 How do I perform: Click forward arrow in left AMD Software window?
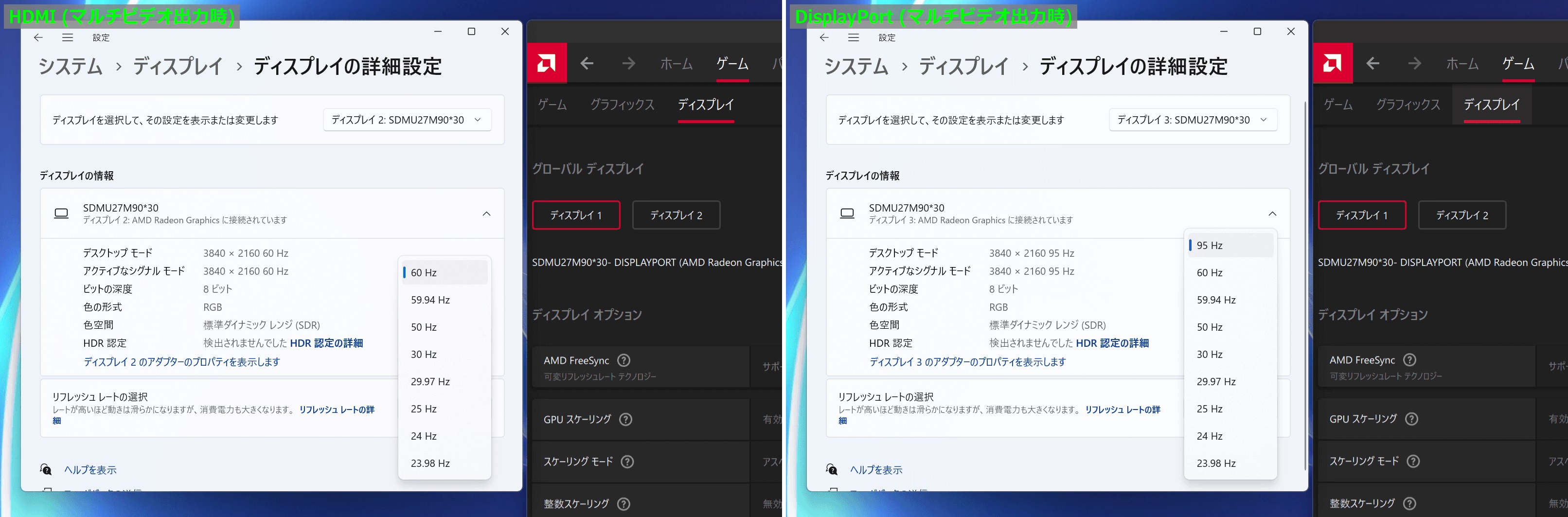[629, 63]
